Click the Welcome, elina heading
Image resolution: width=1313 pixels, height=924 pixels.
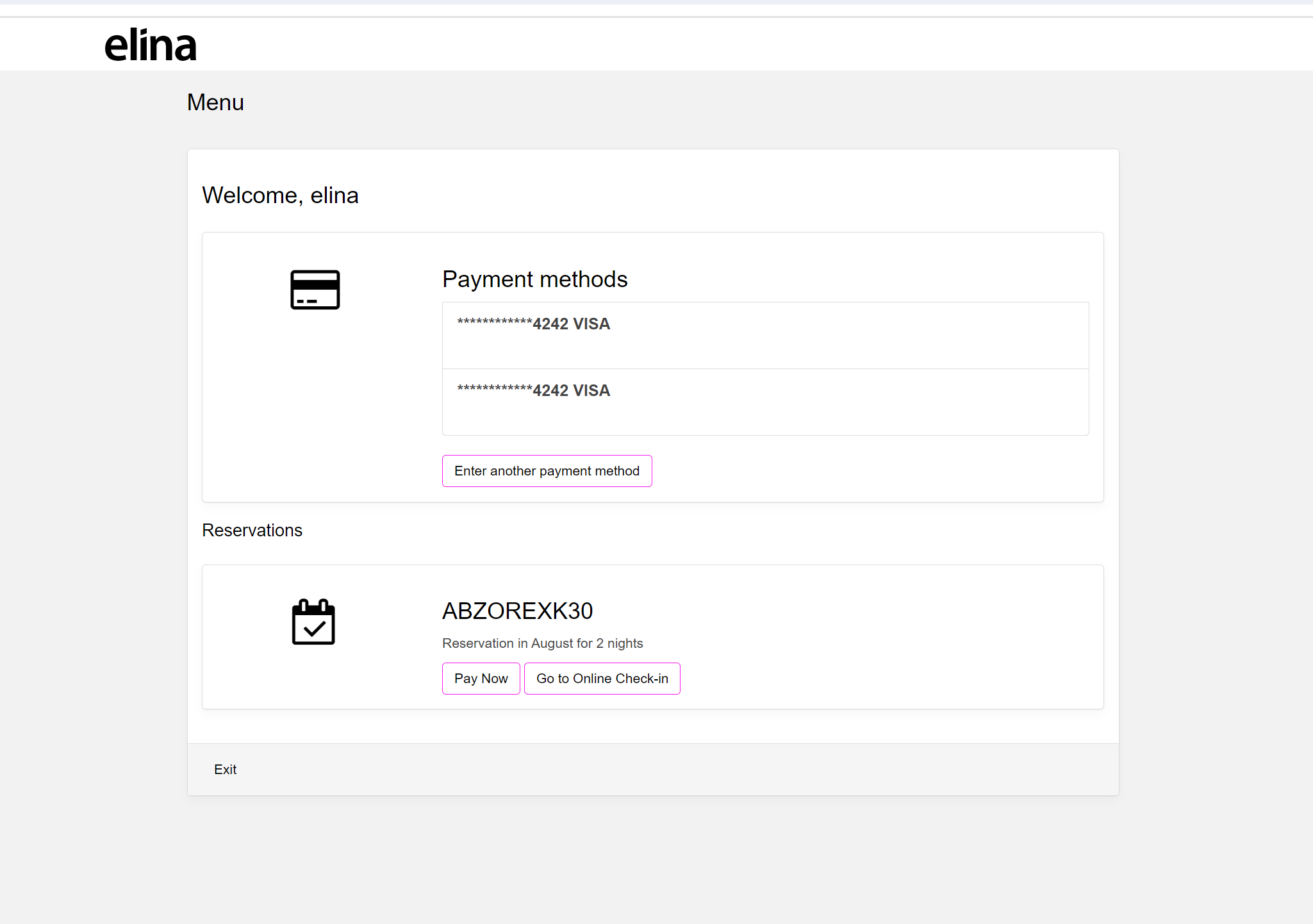pos(280,195)
